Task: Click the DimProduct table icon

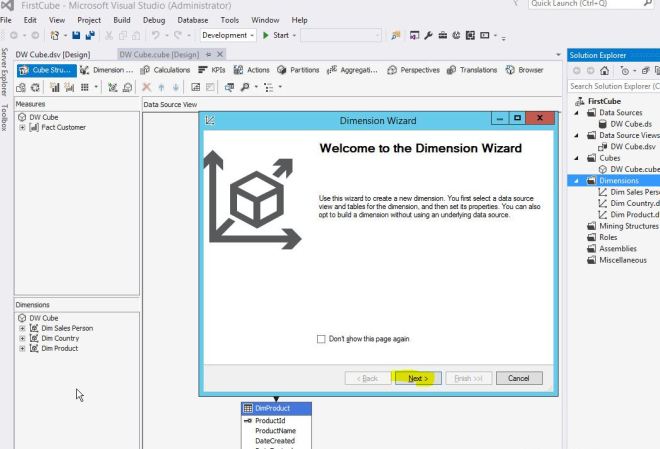Action: click(248, 409)
